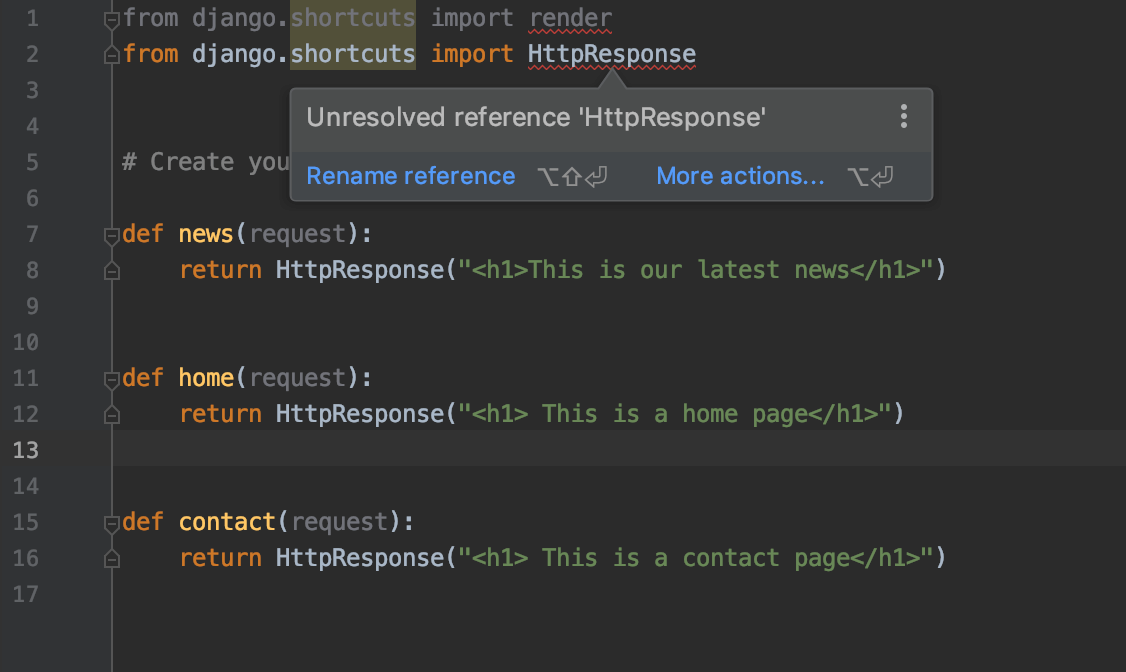Click HttpResponse call on line 16
The height and width of the screenshot is (672, 1126).
(x=360, y=559)
